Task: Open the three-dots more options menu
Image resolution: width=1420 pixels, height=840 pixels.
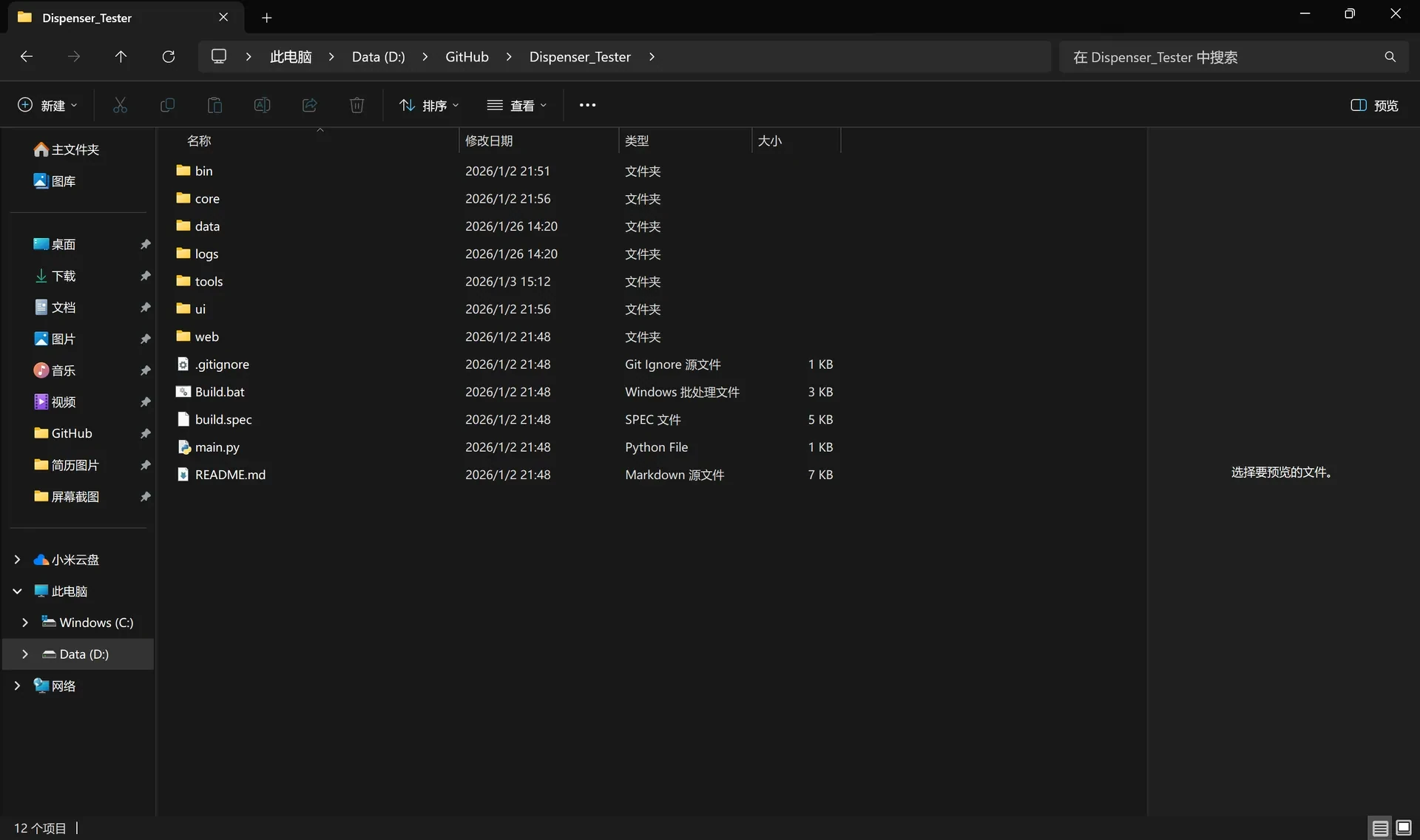Action: (587, 105)
